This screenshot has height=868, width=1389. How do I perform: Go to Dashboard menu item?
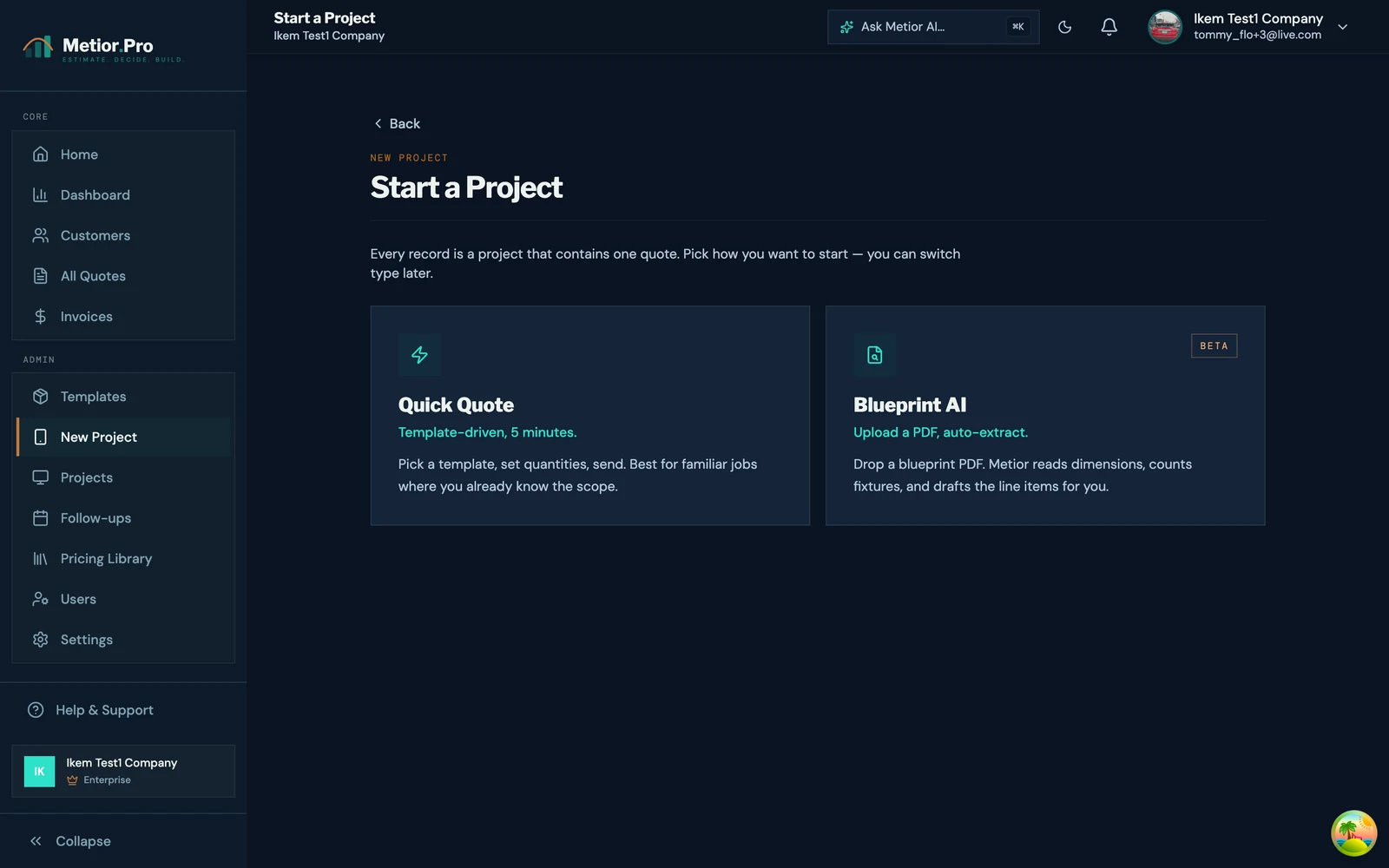coord(123,195)
